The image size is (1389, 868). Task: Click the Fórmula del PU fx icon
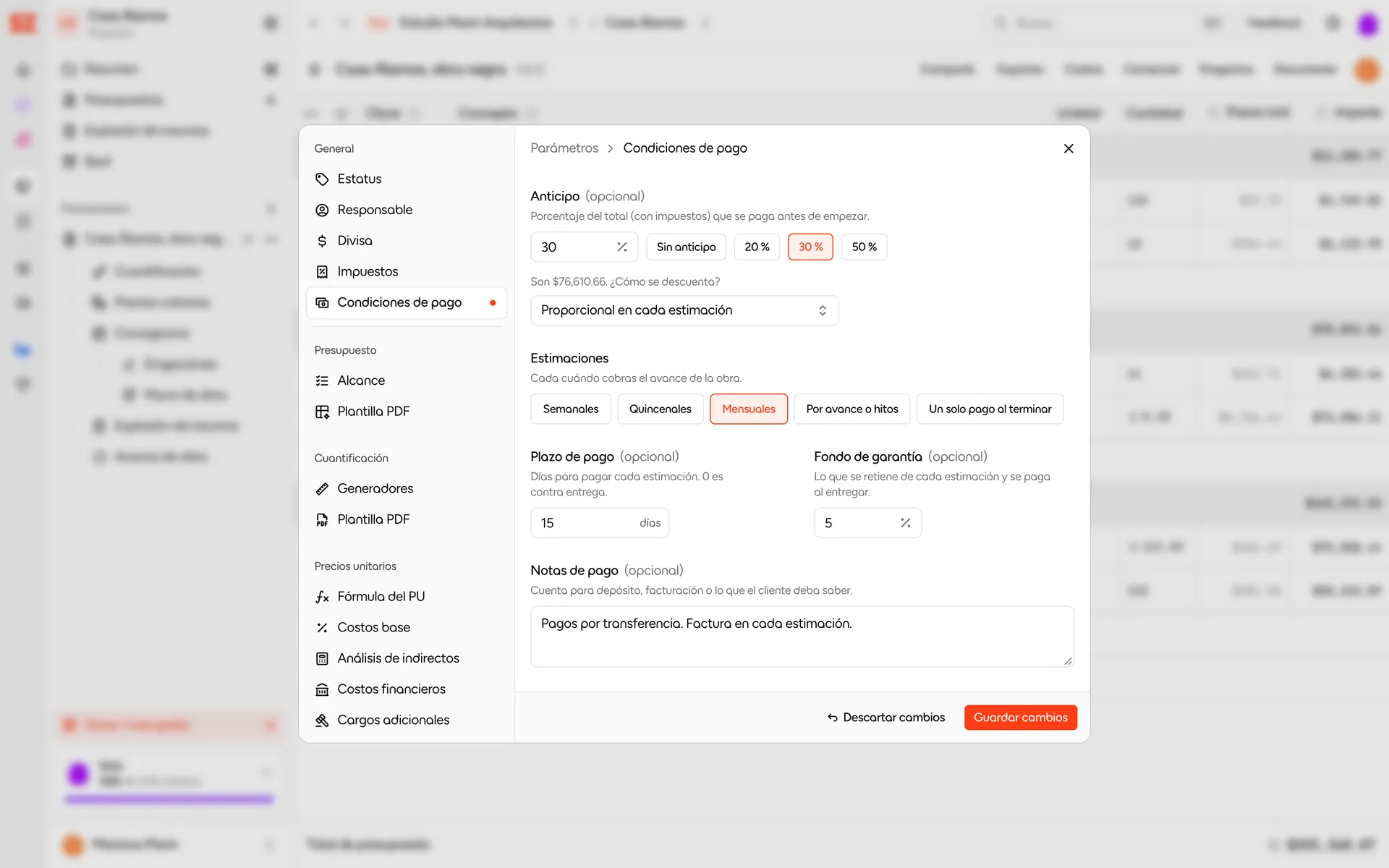click(x=322, y=597)
